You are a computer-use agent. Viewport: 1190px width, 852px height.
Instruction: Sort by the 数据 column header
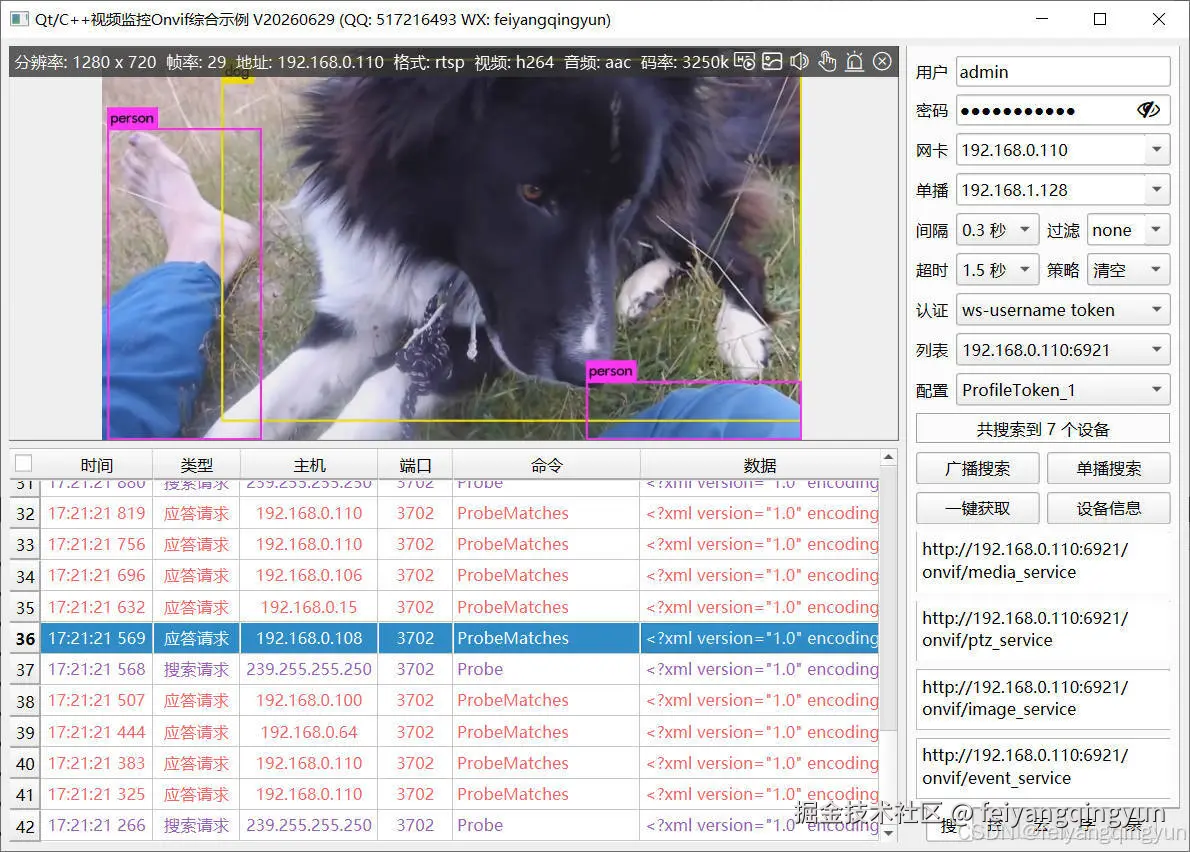point(760,464)
